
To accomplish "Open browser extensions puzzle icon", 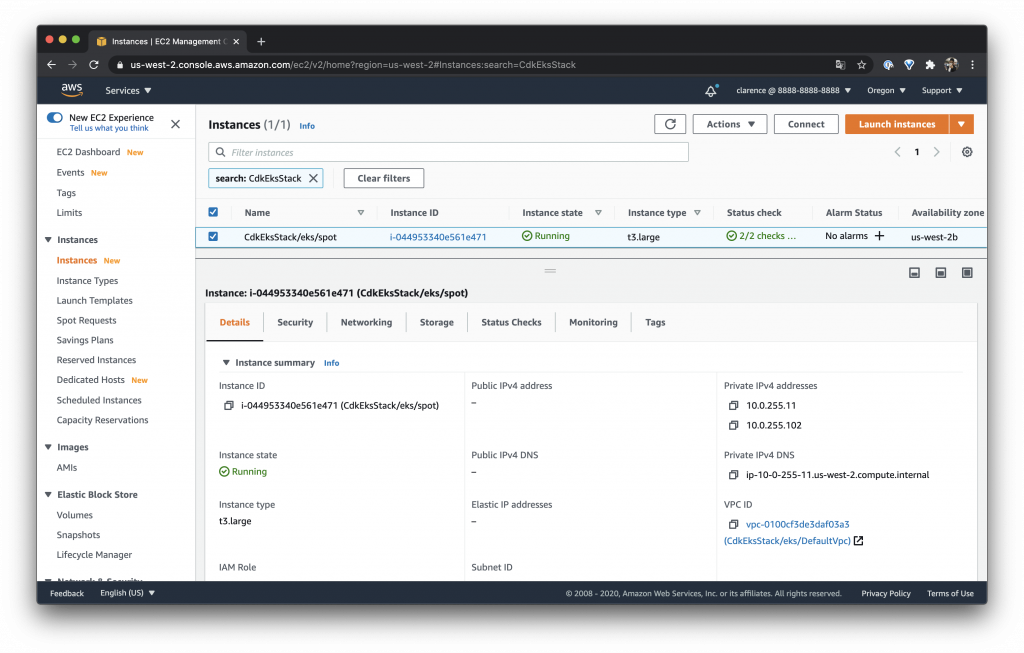I will 930,65.
